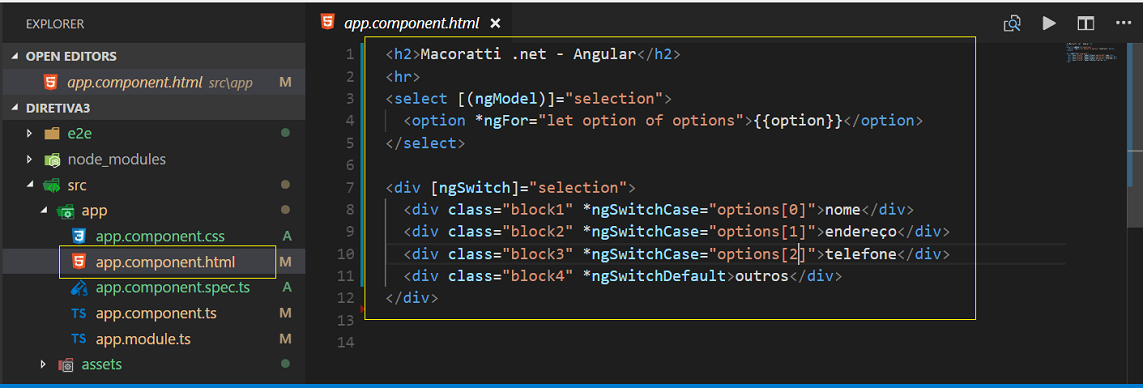Expand the node_modules folder arrow
Screen dimensions: 1143x388
(x=29, y=159)
